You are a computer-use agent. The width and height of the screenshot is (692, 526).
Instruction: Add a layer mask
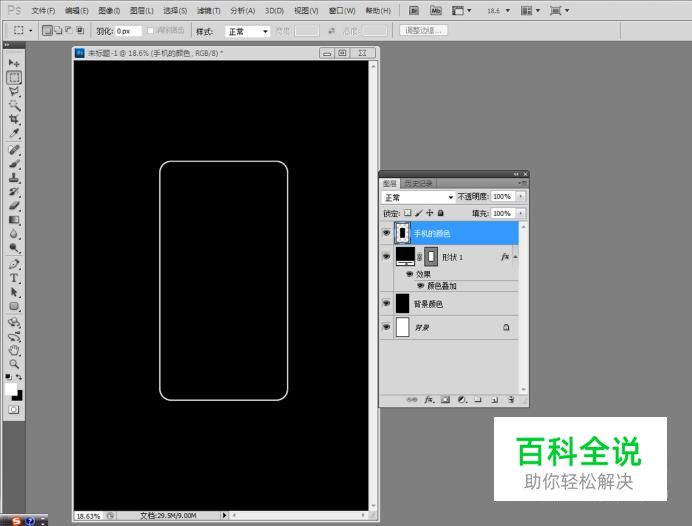[445, 400]
